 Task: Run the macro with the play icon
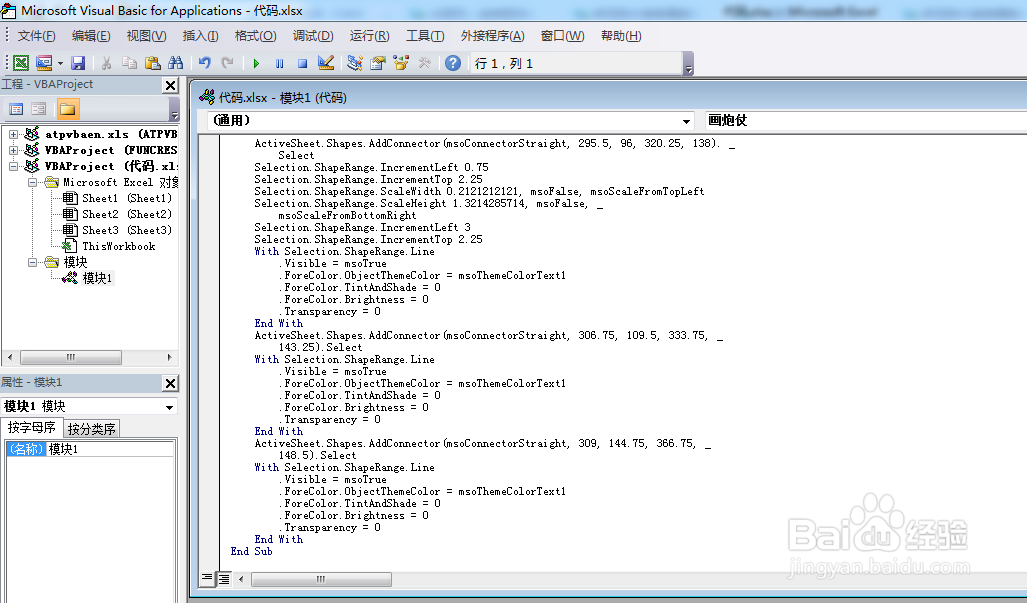coord(256,63)
